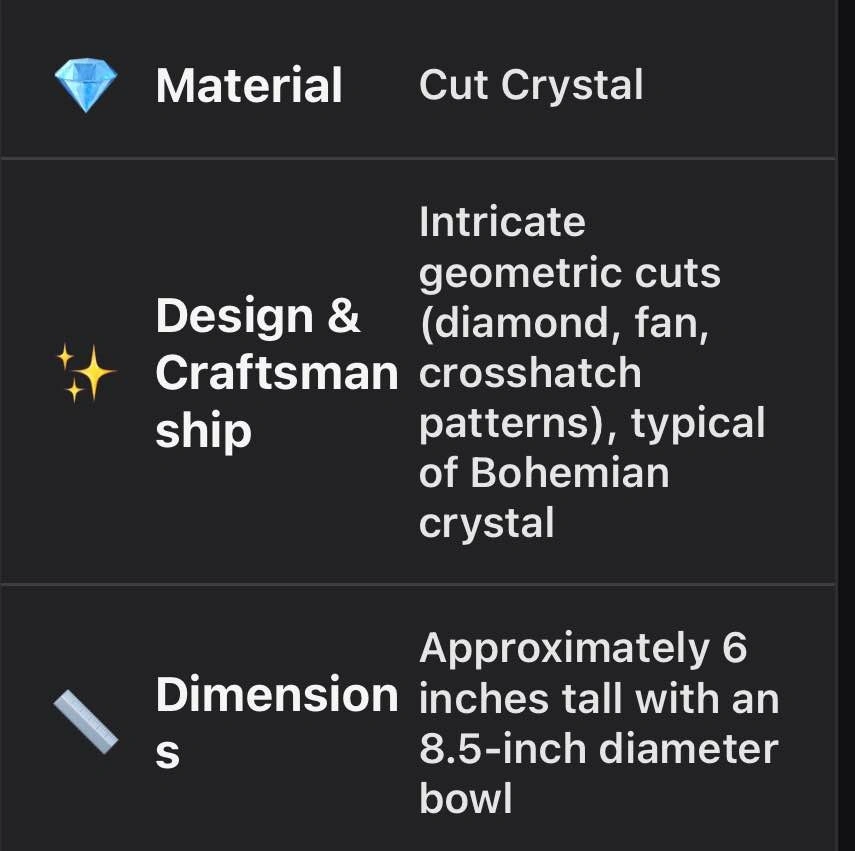Click the words geometric cuts

(569, 272)
